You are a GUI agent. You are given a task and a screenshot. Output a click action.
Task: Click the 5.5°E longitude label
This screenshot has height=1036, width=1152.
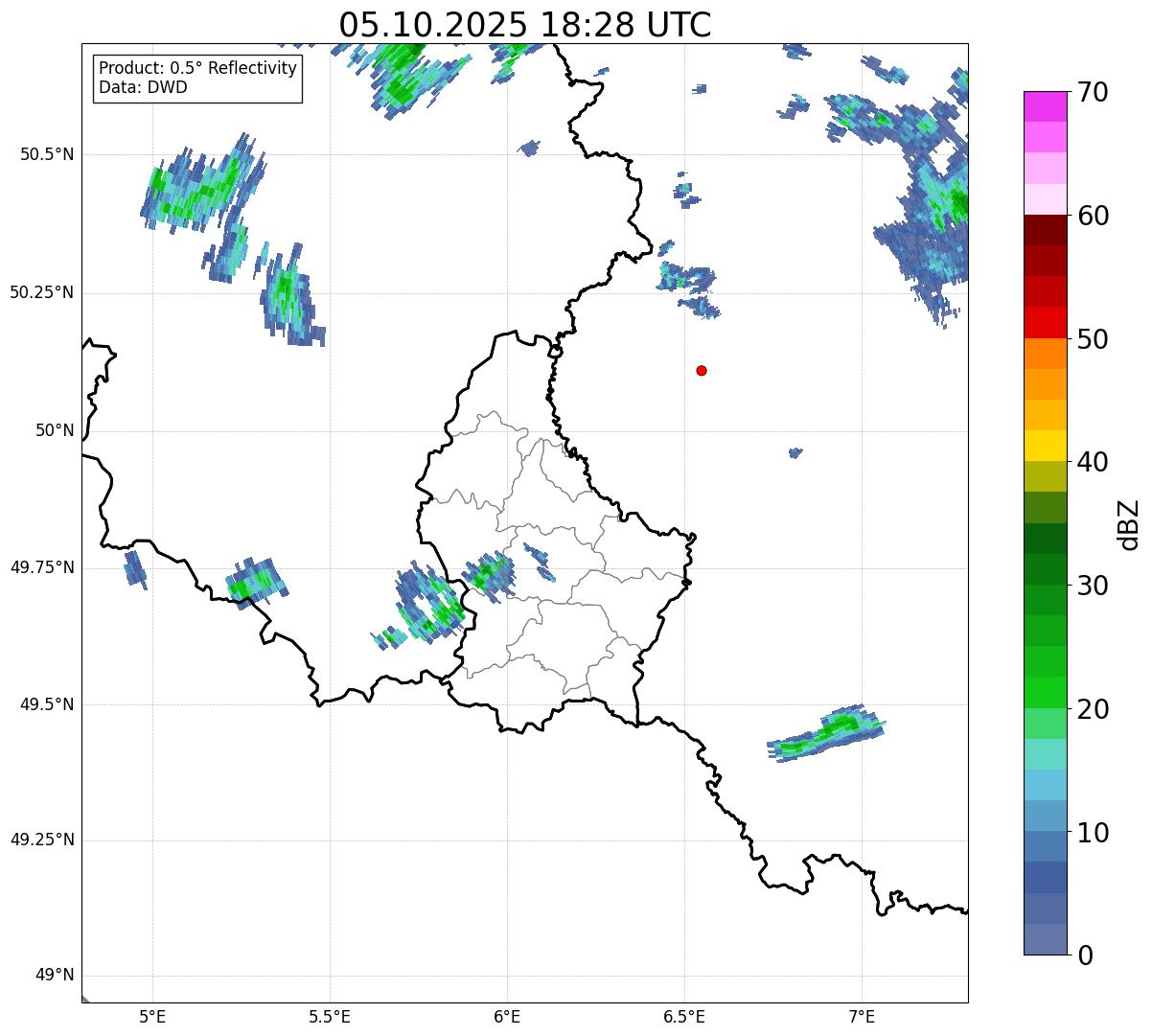click(330, 1016)
